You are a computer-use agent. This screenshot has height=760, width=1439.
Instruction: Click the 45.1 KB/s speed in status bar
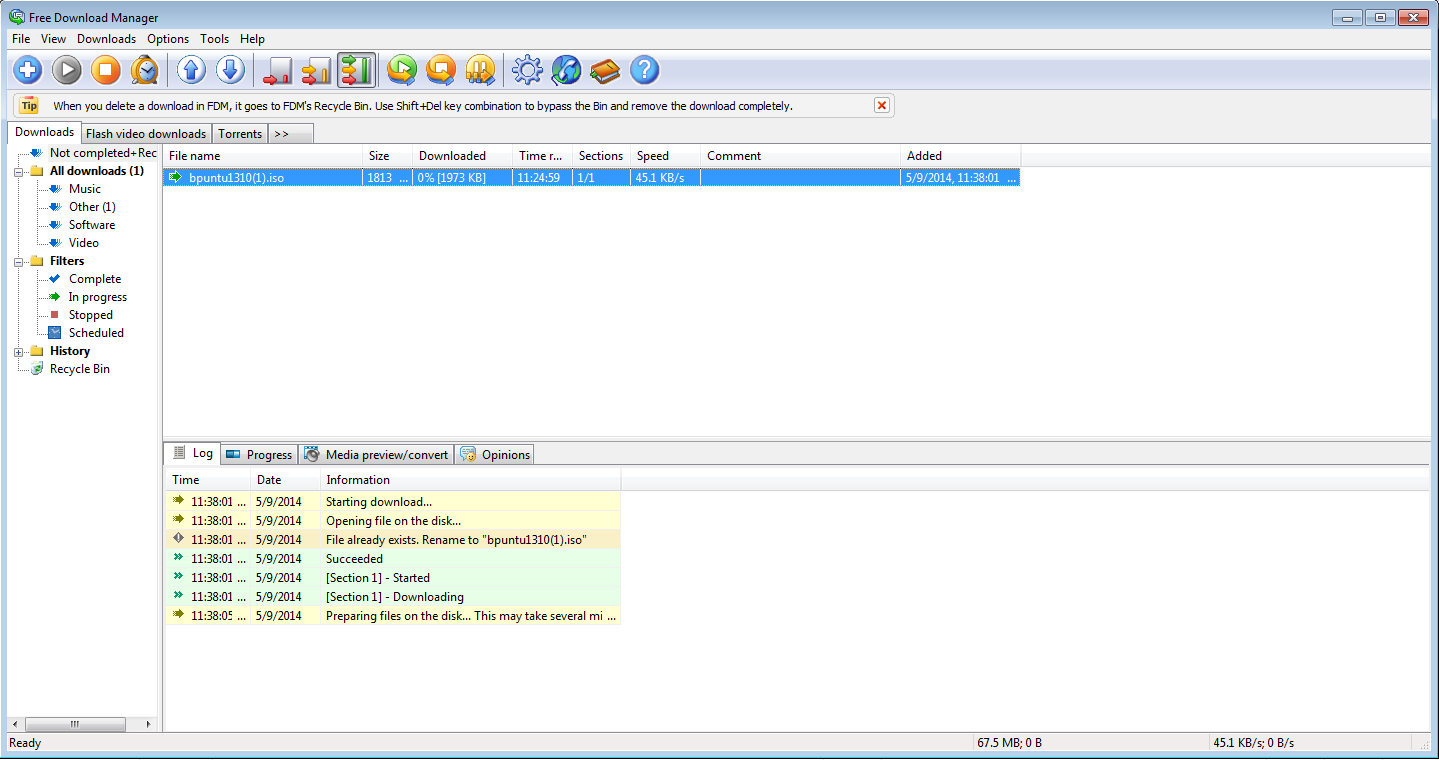pos(1253,743)
